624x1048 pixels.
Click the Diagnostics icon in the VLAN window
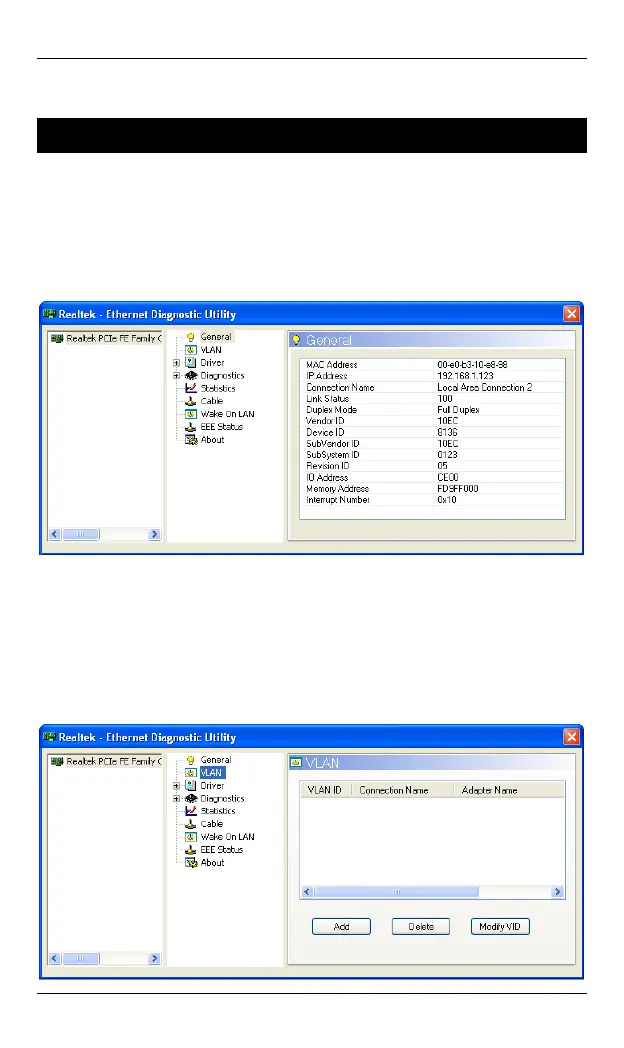[191, 798]
